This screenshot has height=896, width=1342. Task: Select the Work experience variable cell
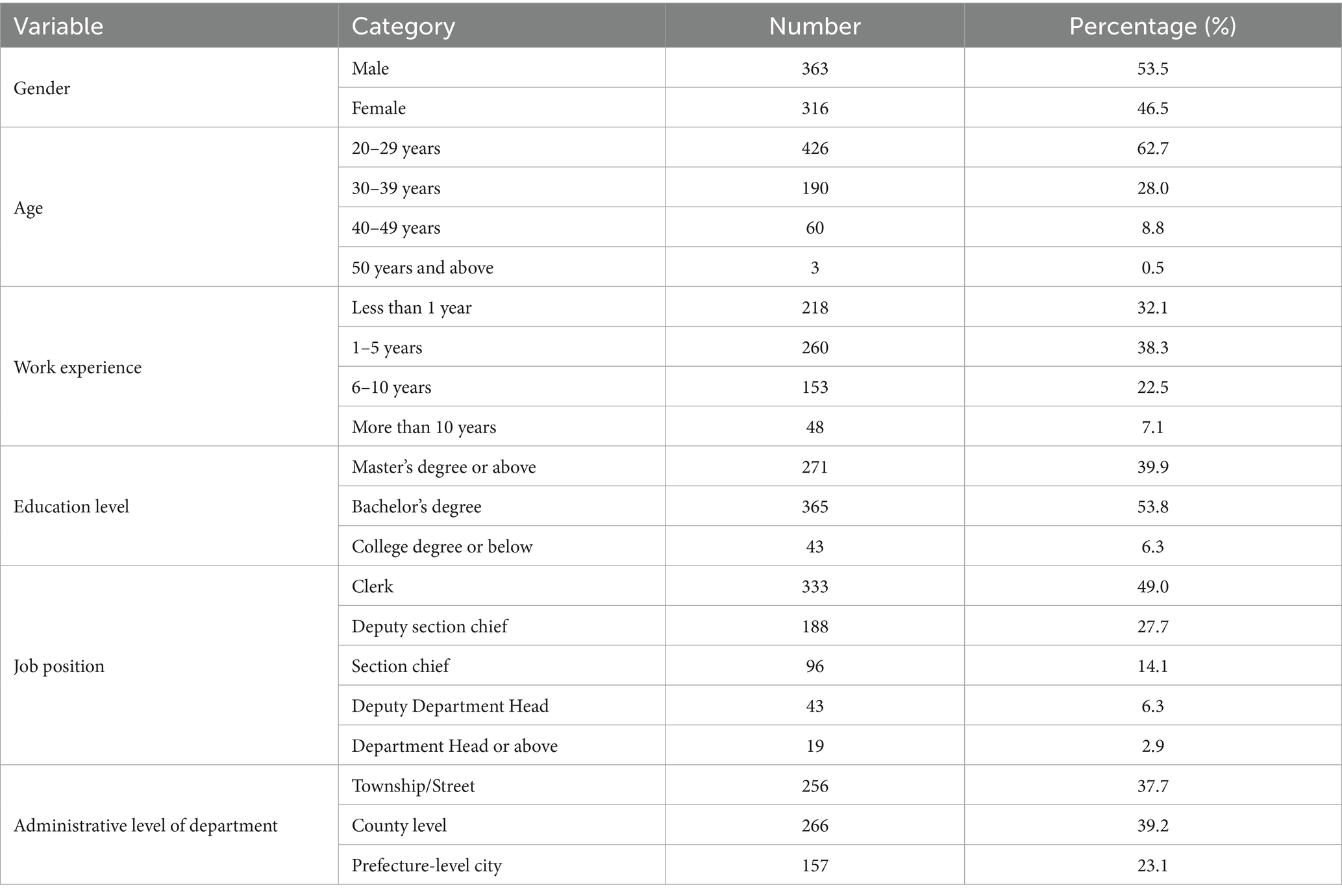(77, 367)
